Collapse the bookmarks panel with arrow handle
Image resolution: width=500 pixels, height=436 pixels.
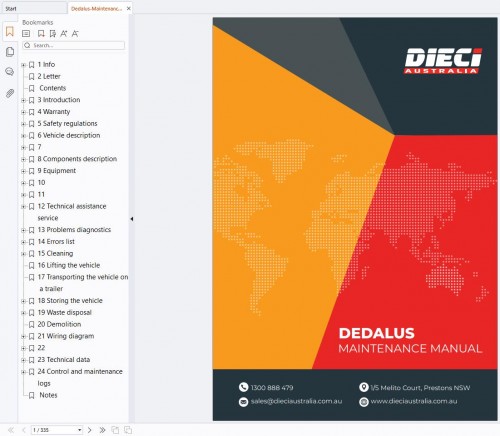(132, 219)
